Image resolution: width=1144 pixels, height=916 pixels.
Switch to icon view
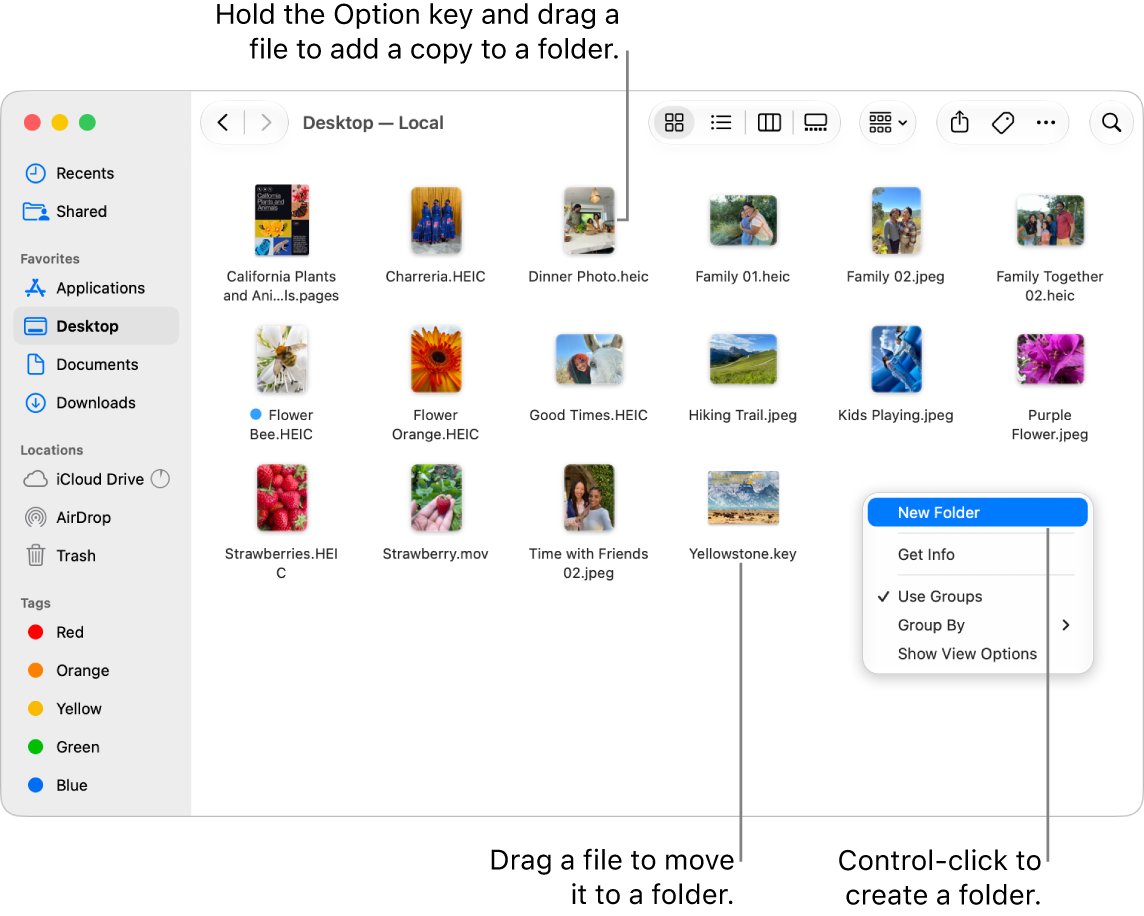coord(674,123)
